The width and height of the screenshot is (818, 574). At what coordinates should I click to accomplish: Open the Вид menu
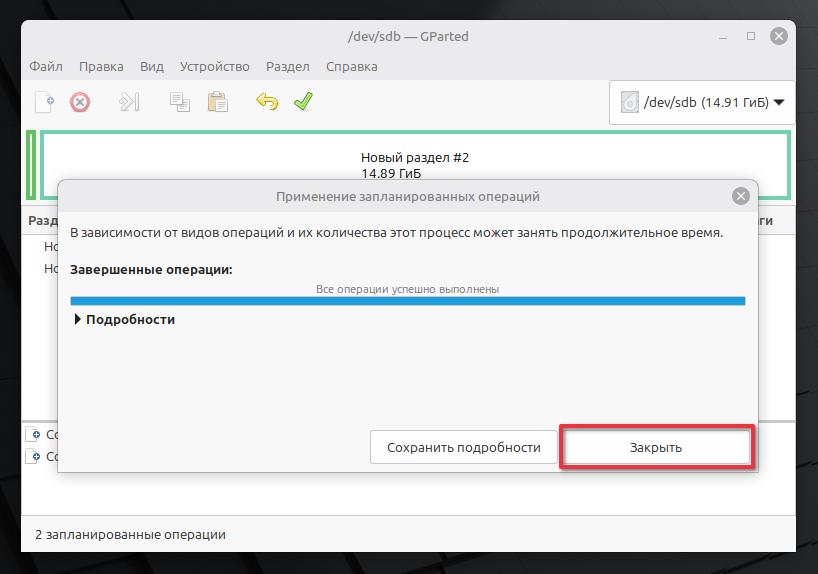152,67
